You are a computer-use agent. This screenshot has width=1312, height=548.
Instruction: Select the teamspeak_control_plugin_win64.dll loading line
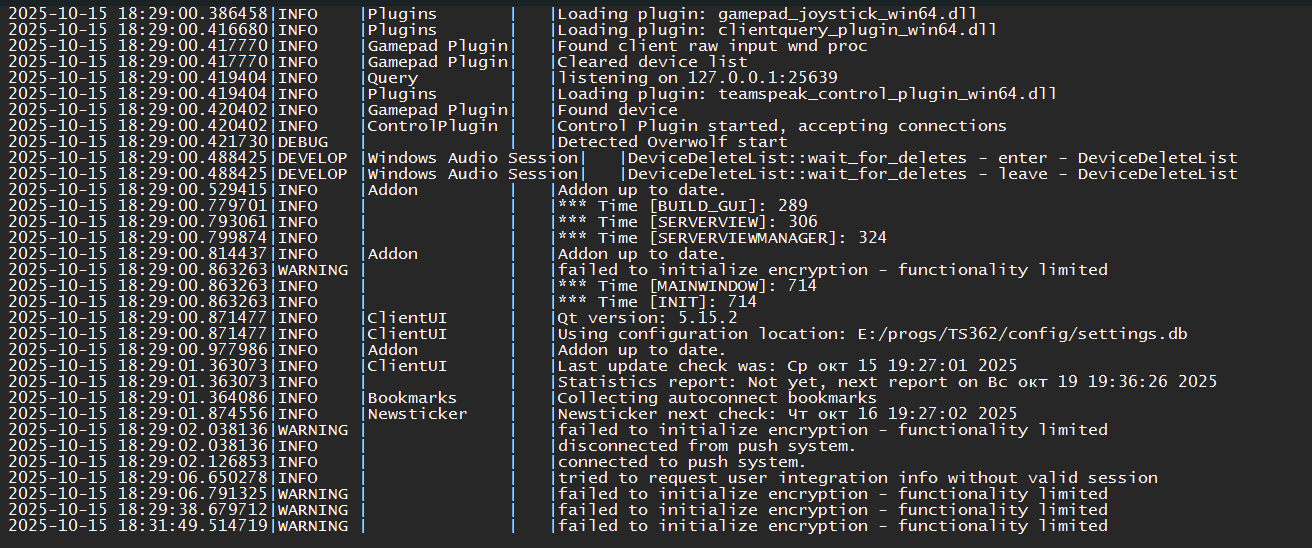click(x=807, y=94)
